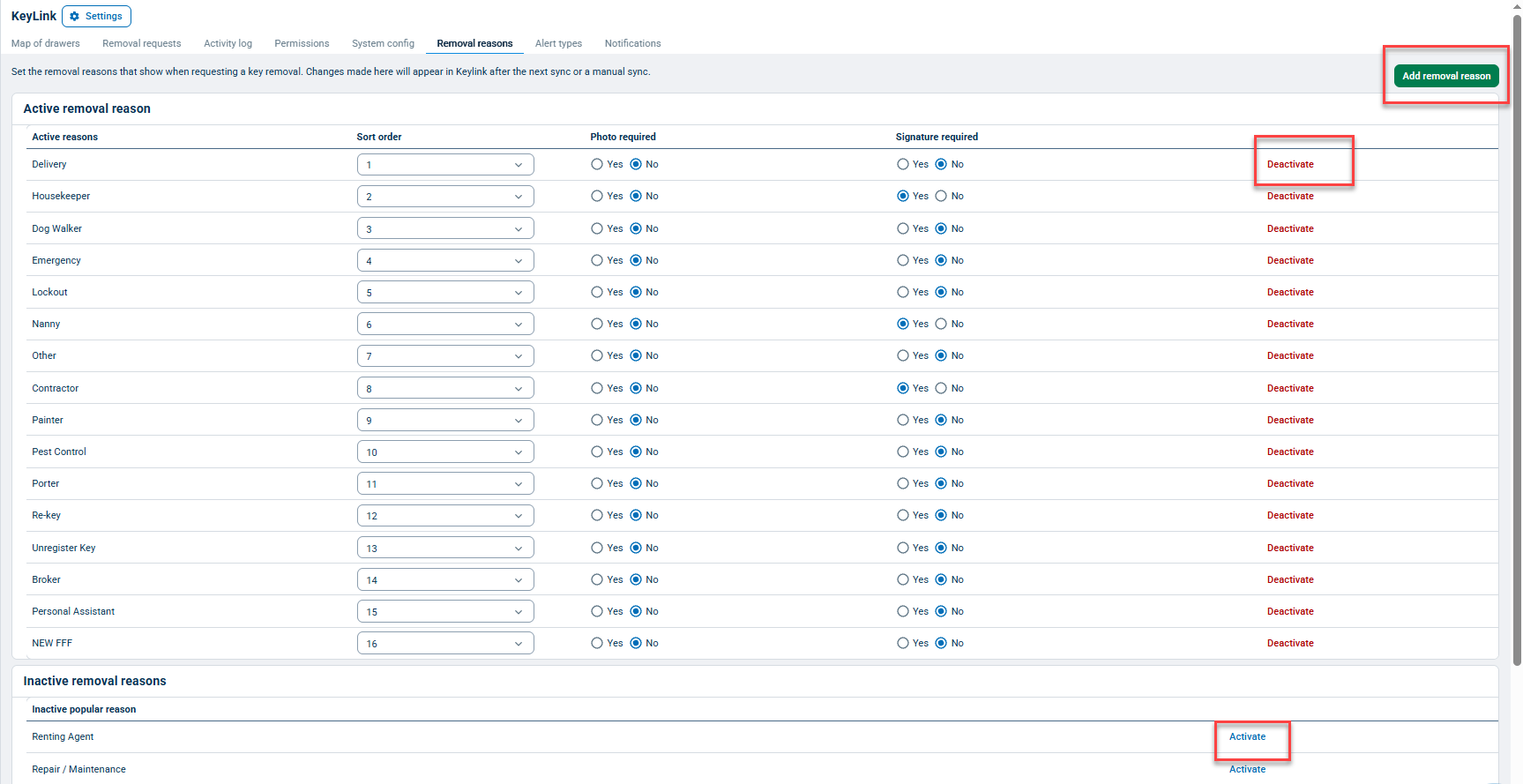Open the Housekeeper sort order dropdown
The width and height of the screenshot is (1523, 784).
pos(445,197)
